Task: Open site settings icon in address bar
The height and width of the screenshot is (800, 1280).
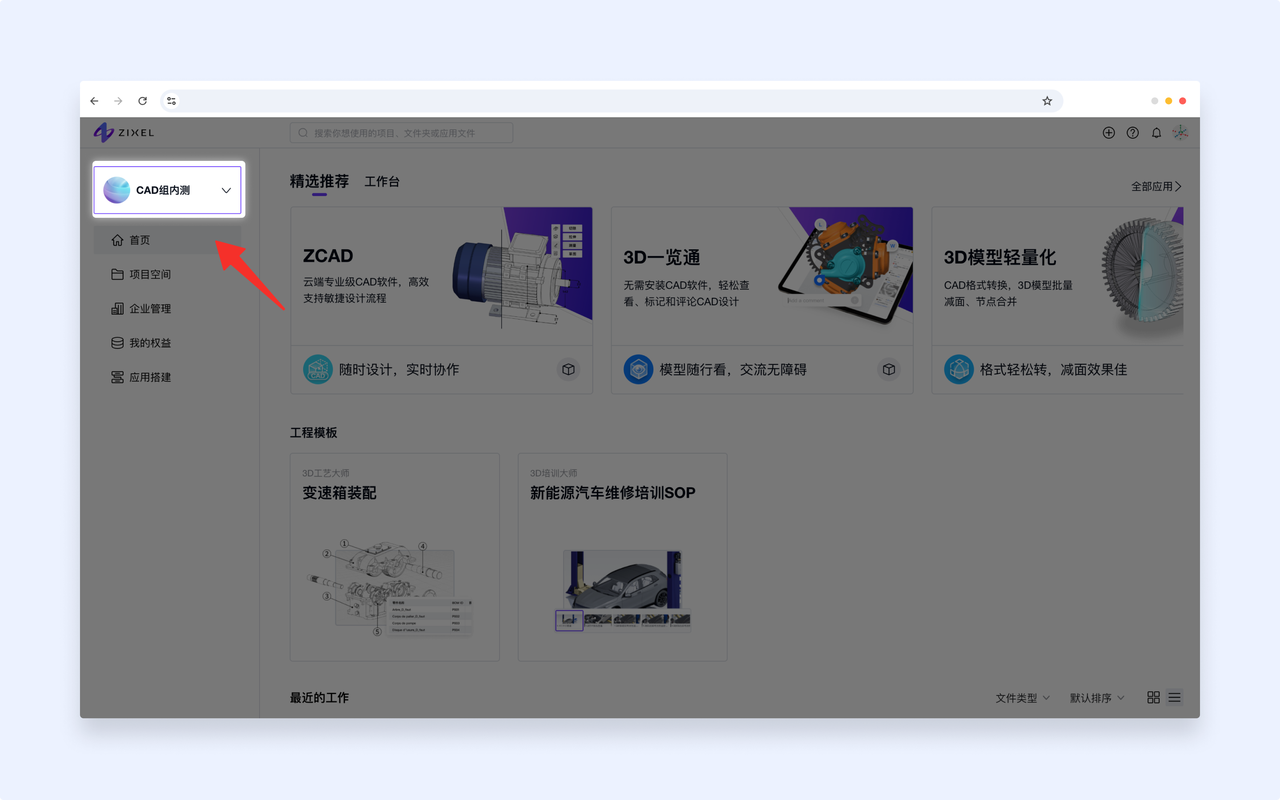Action: click(x=171, y=101)
